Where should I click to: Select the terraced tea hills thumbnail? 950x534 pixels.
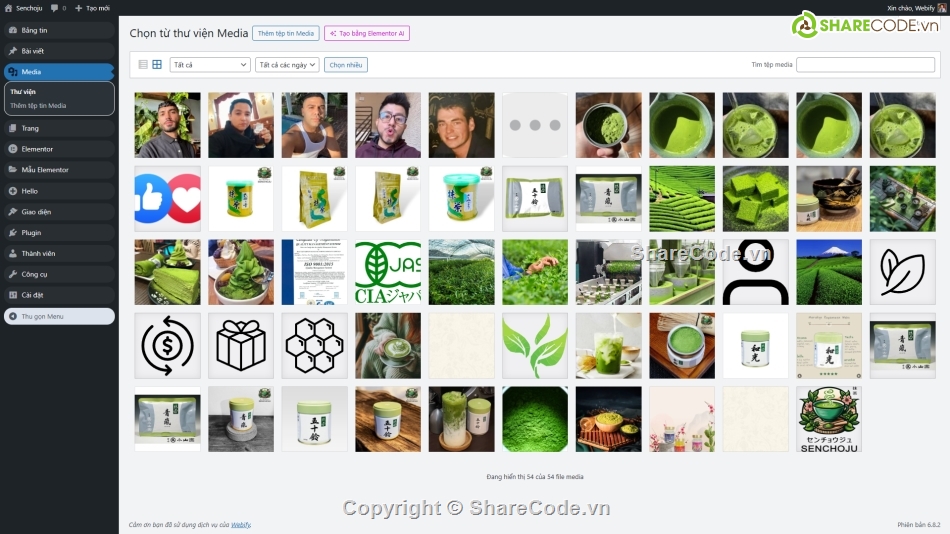(x=682, y=199)
